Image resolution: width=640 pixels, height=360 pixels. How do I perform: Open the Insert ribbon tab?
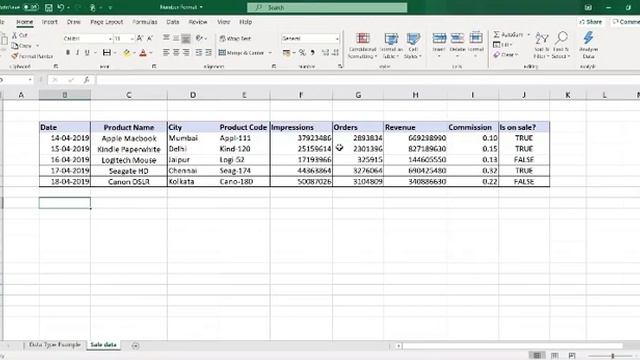coord(49,22)
